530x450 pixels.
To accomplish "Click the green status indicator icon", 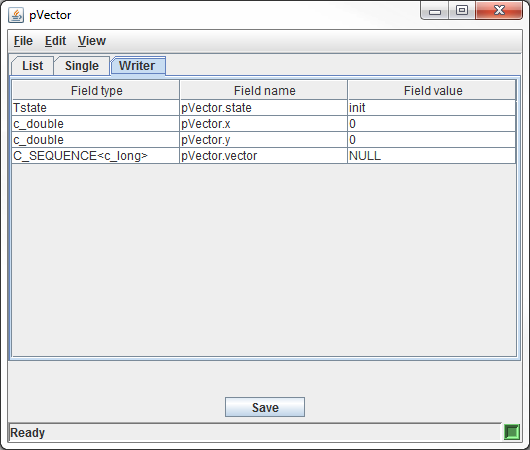I will [512, 432].
